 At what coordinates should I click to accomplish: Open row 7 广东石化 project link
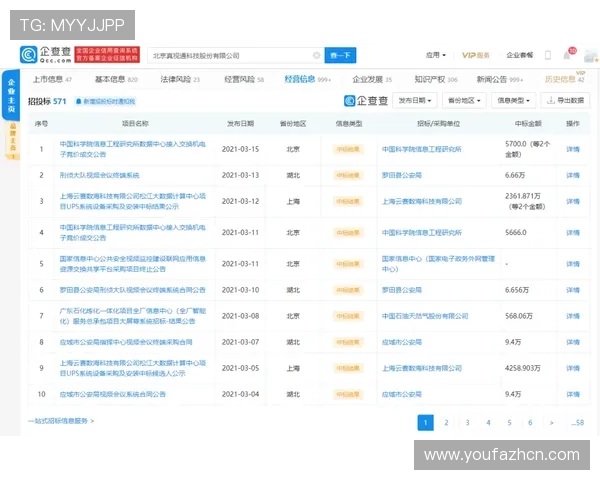point(133,316)
